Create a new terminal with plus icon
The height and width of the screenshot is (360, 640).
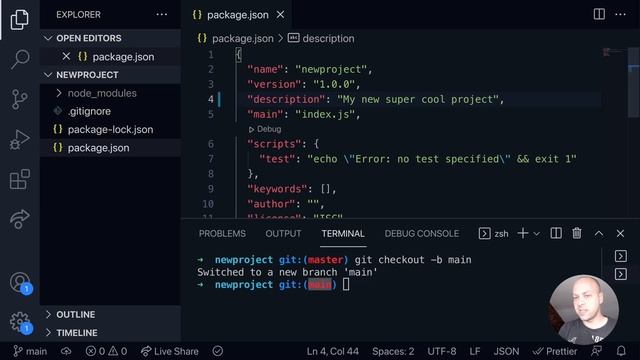[522, 233]
